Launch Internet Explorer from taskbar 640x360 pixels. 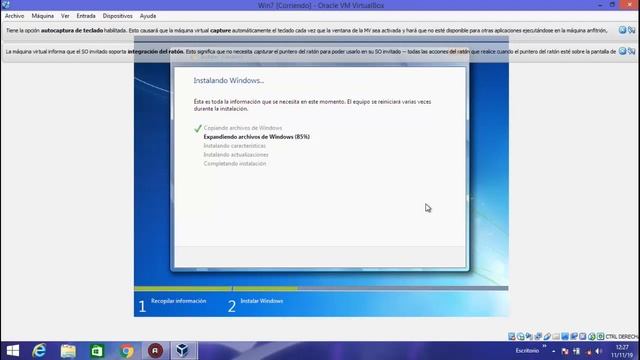click(x=39, y=351)
